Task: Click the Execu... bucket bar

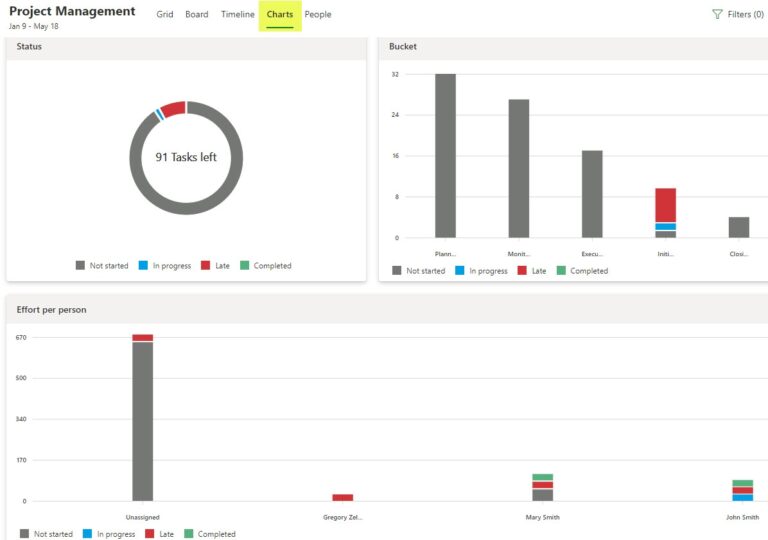Action: [592, 194]
